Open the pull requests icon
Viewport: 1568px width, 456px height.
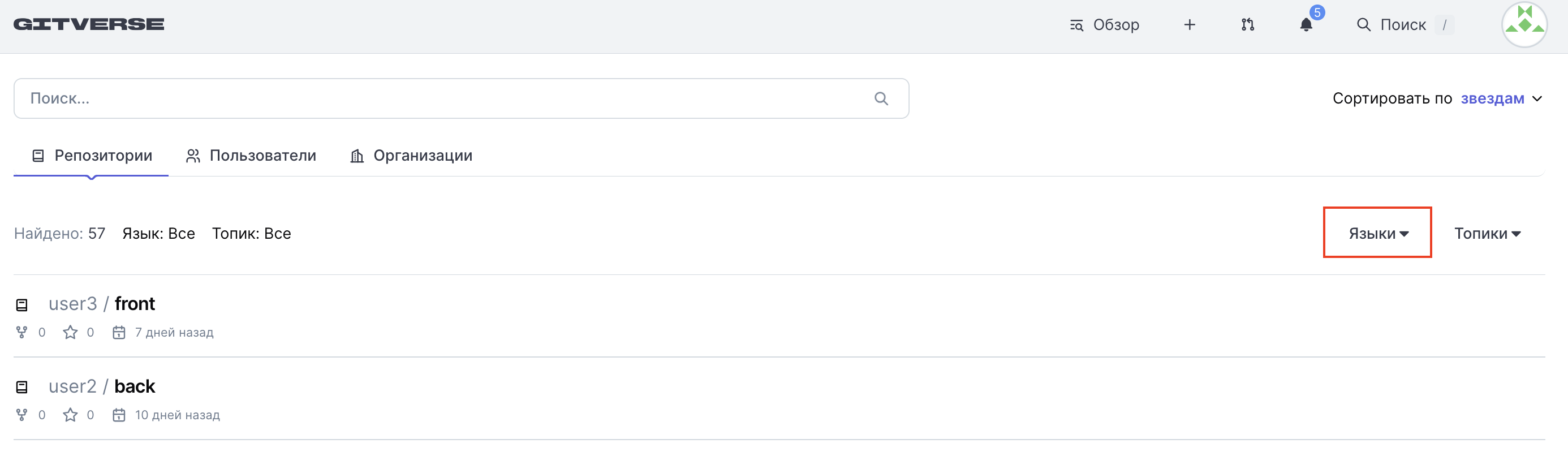(1247, 24)
